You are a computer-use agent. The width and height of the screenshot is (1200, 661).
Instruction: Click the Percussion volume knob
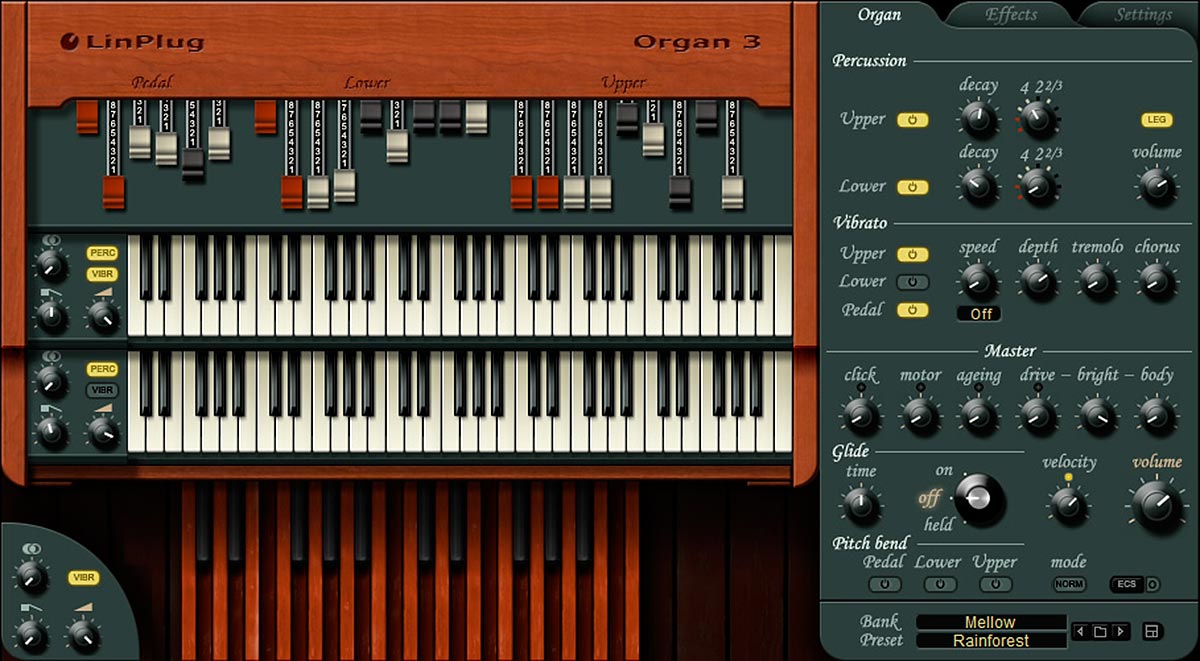point(1156,186)
